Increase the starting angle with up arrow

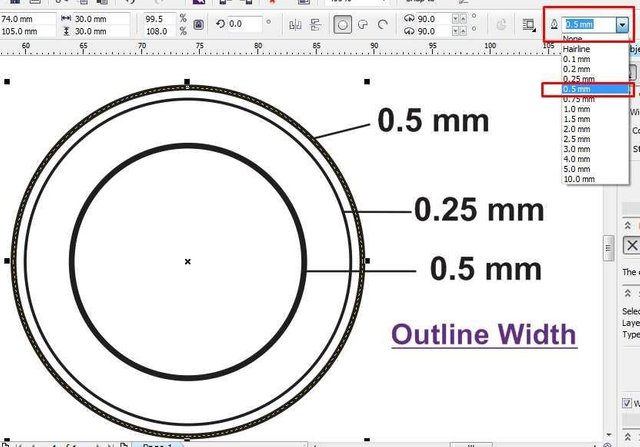(x=463, y=19)
